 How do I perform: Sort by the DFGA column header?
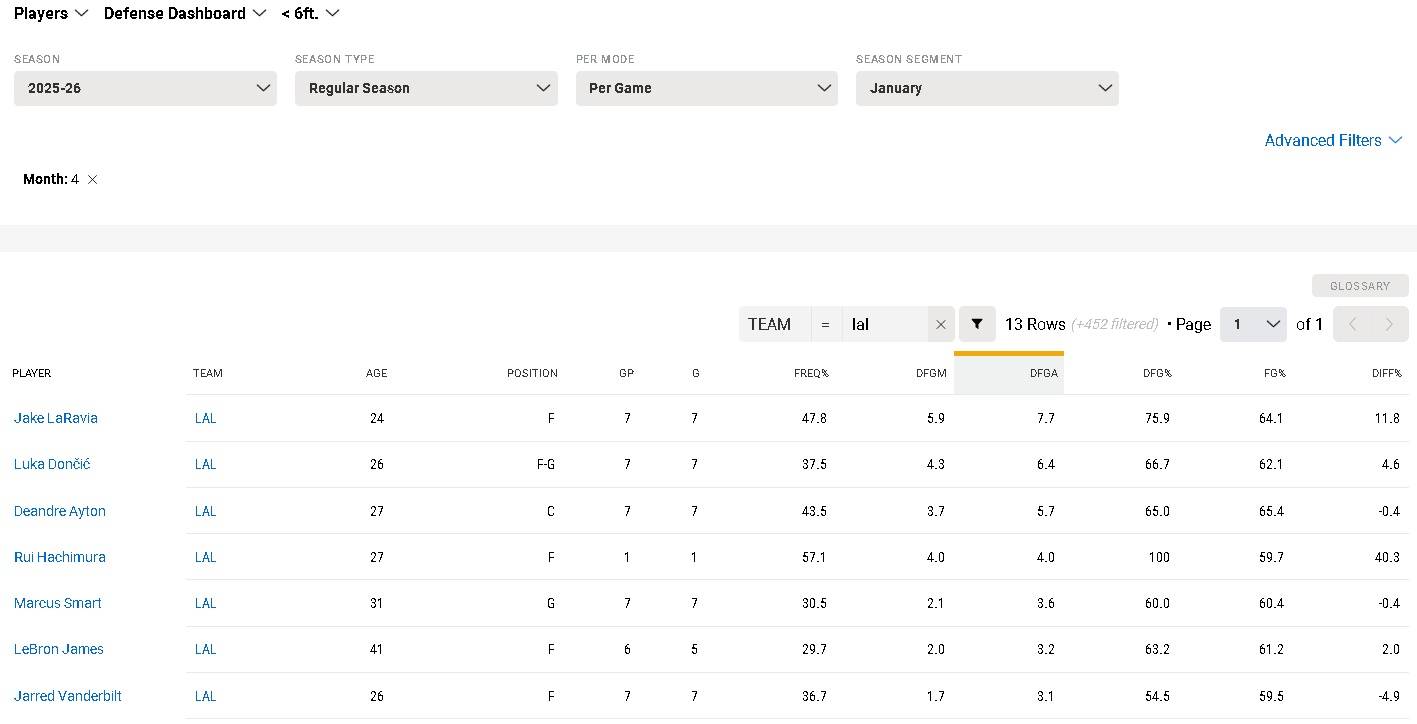1041,373
